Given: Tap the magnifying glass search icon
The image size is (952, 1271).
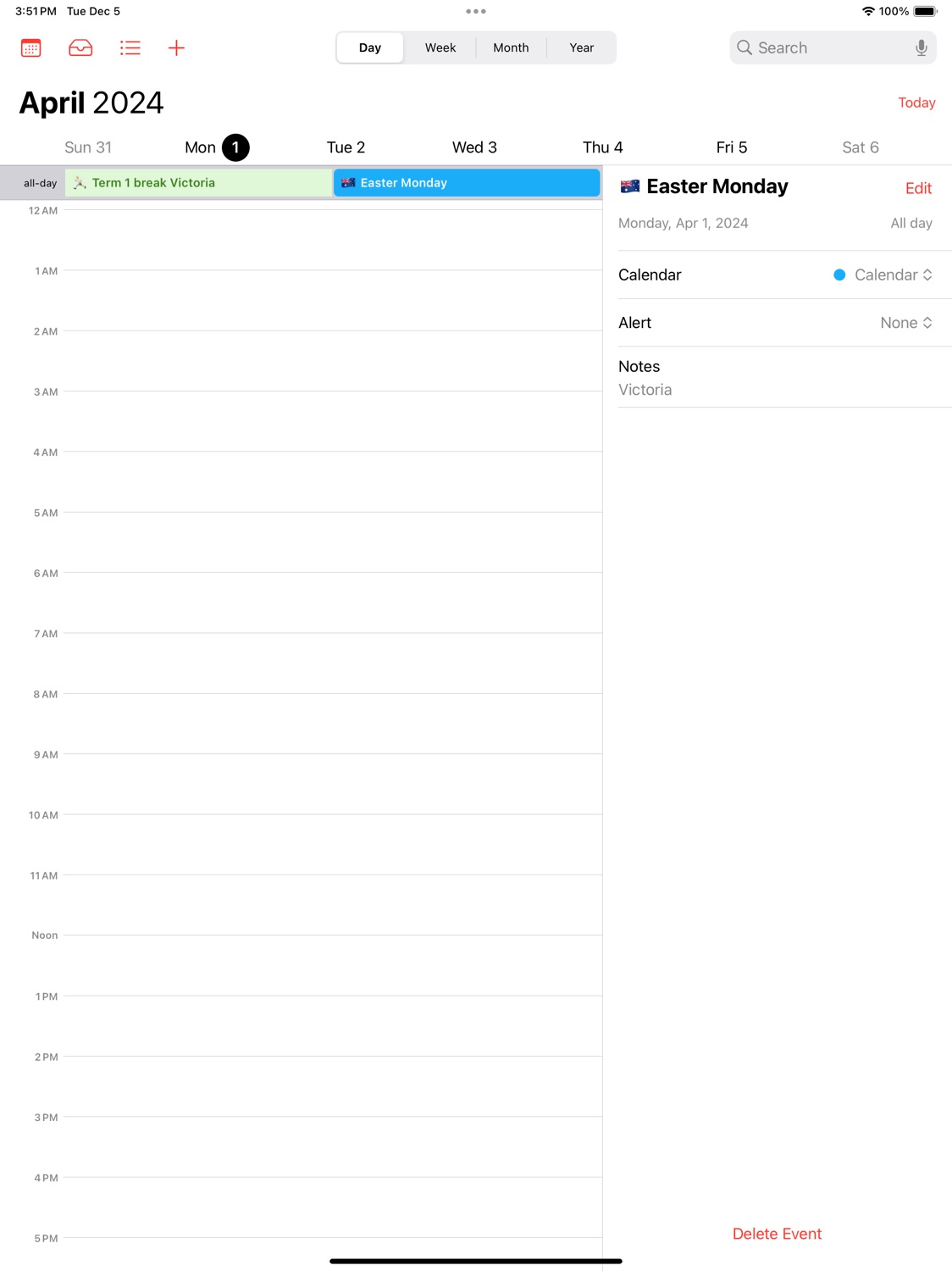Looking at the screenshot, I should pyautogui.click(x=744, y=47).
